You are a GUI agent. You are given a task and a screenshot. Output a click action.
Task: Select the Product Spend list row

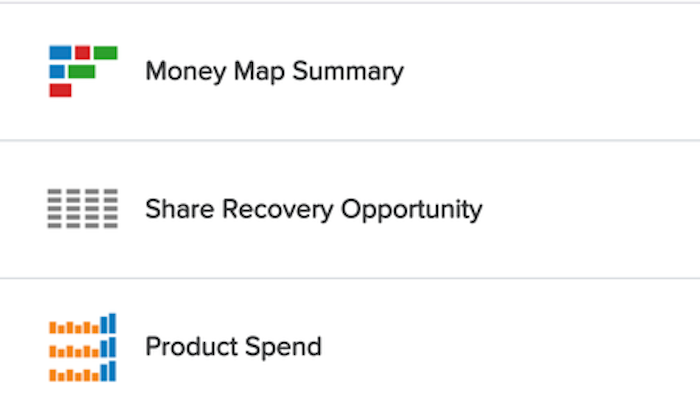tap(350, 337)
